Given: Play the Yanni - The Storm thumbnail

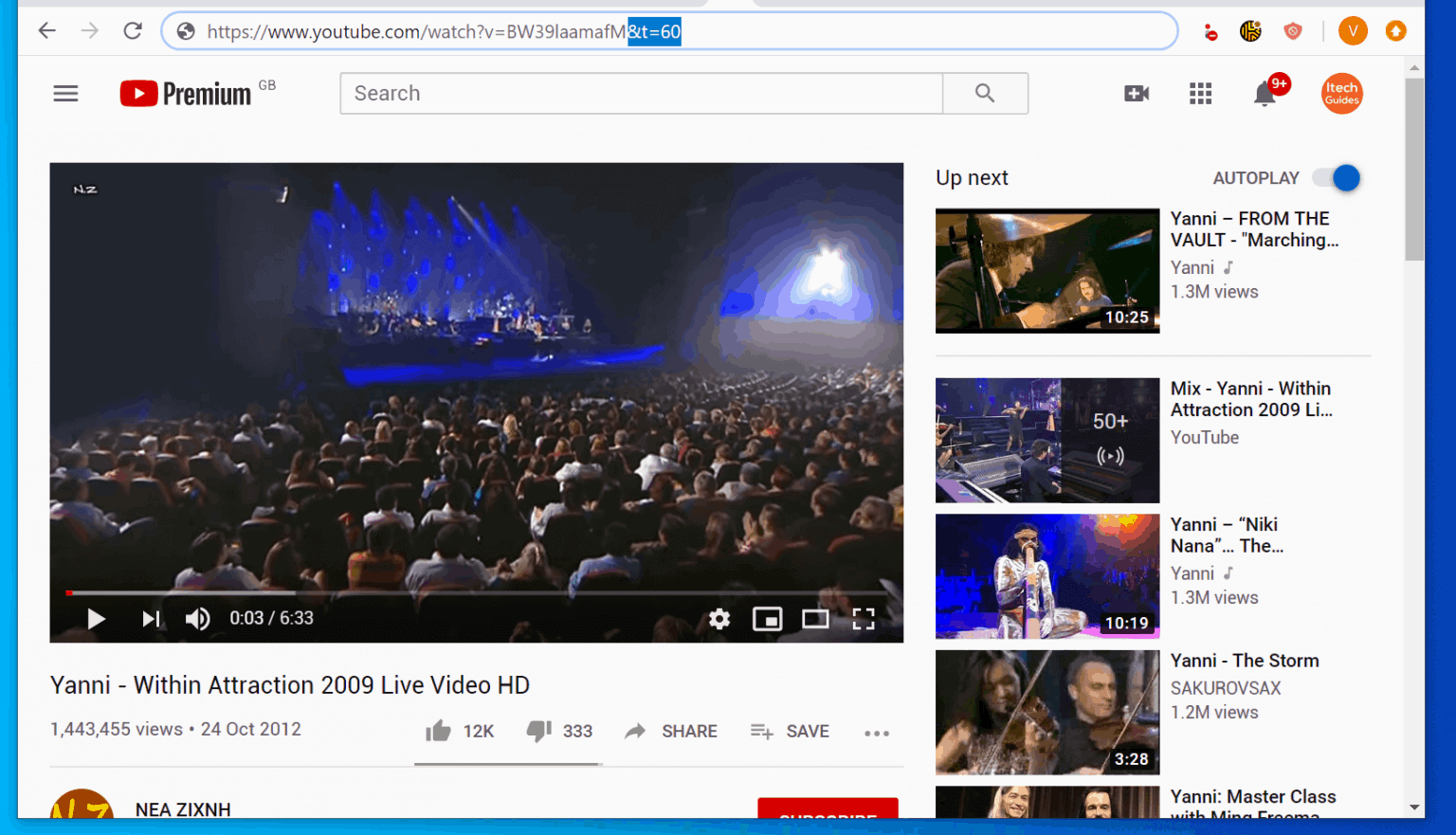Looking at the screenshot, I should tap(1046, 713).
